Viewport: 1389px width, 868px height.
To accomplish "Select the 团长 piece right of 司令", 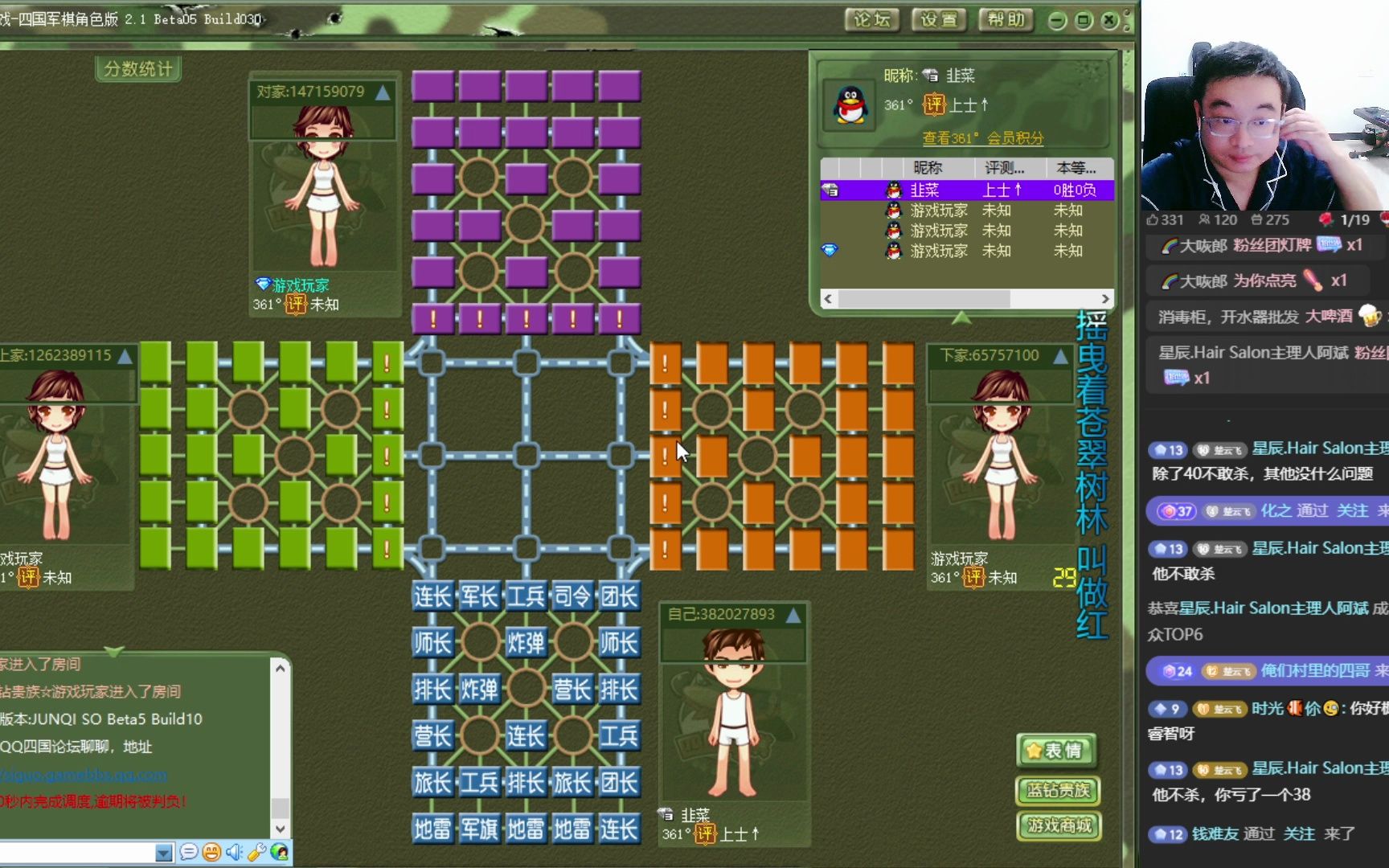I will coord(619,596).
